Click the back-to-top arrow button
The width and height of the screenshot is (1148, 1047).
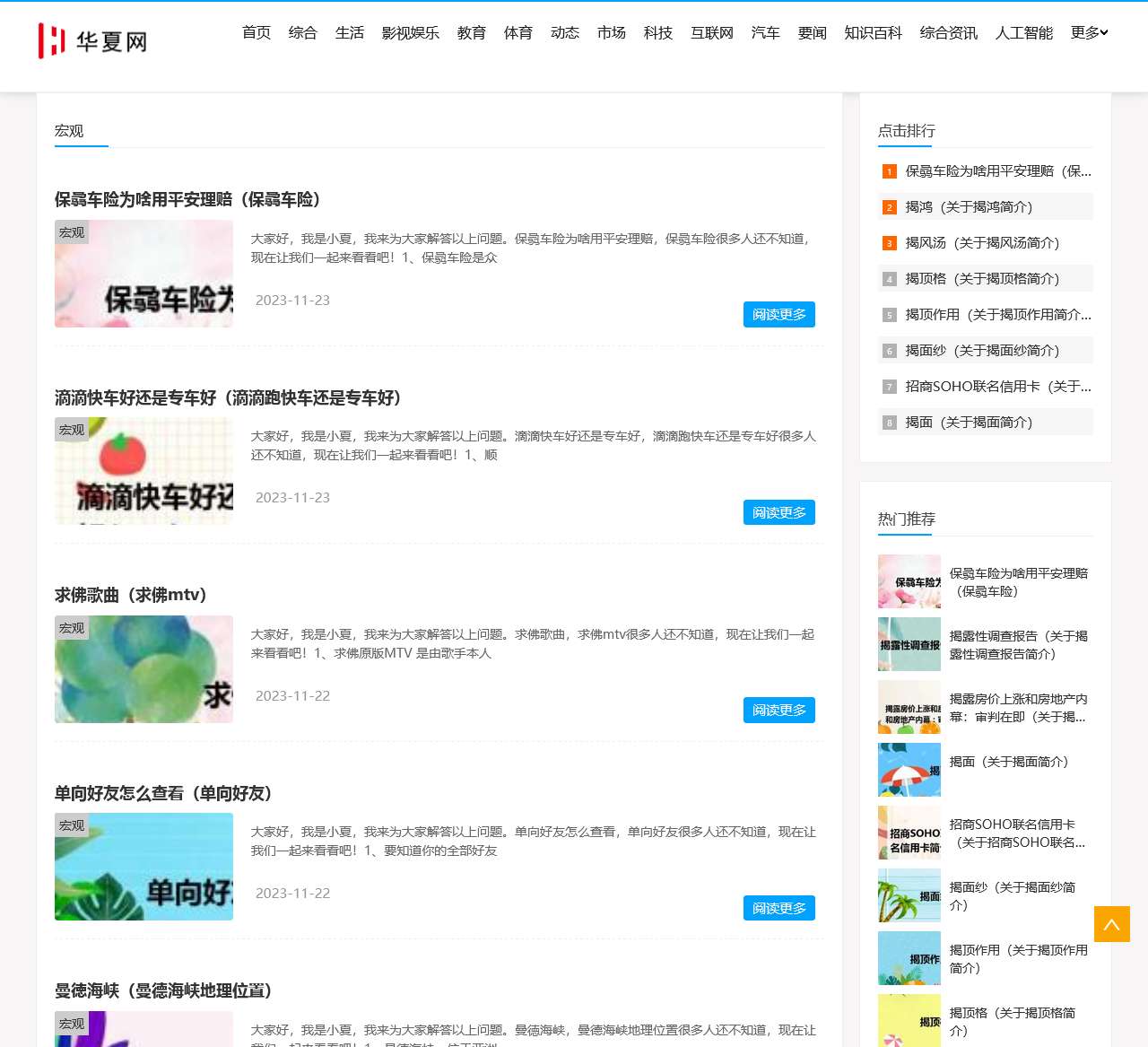click(x=1111, y=923)
